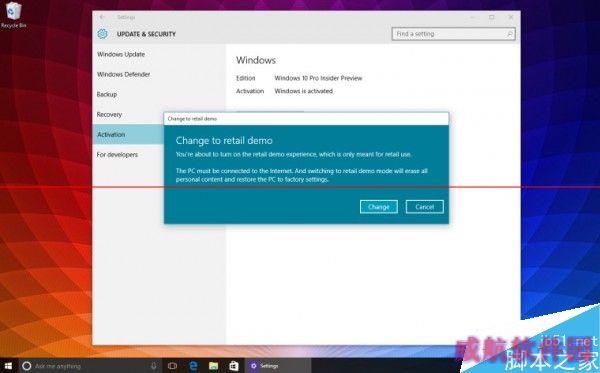
Task: Select the Settings taskbar button
Action: [279, 366]
